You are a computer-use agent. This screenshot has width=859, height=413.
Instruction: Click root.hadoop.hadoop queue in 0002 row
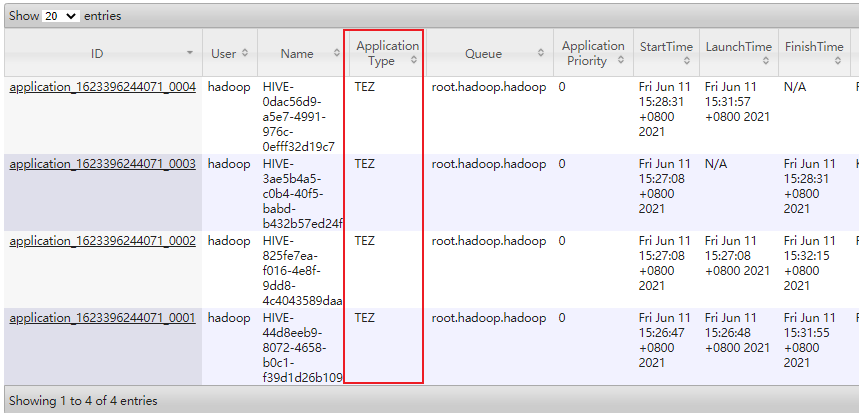[x=489, y=241]
